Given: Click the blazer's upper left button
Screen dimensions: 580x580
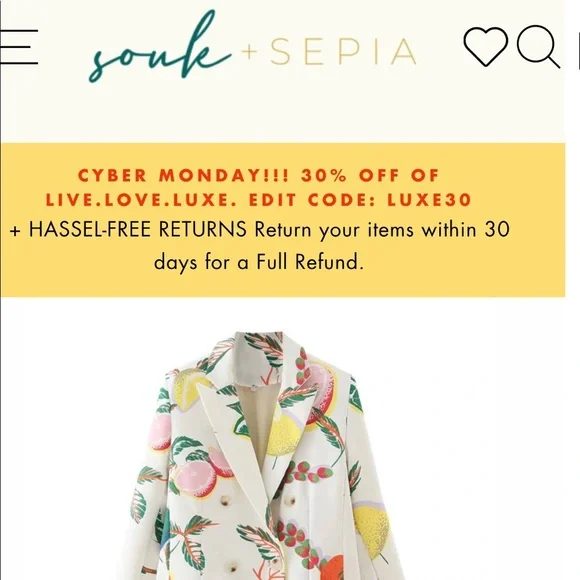Looking at the screenshot, I should 225,500.
